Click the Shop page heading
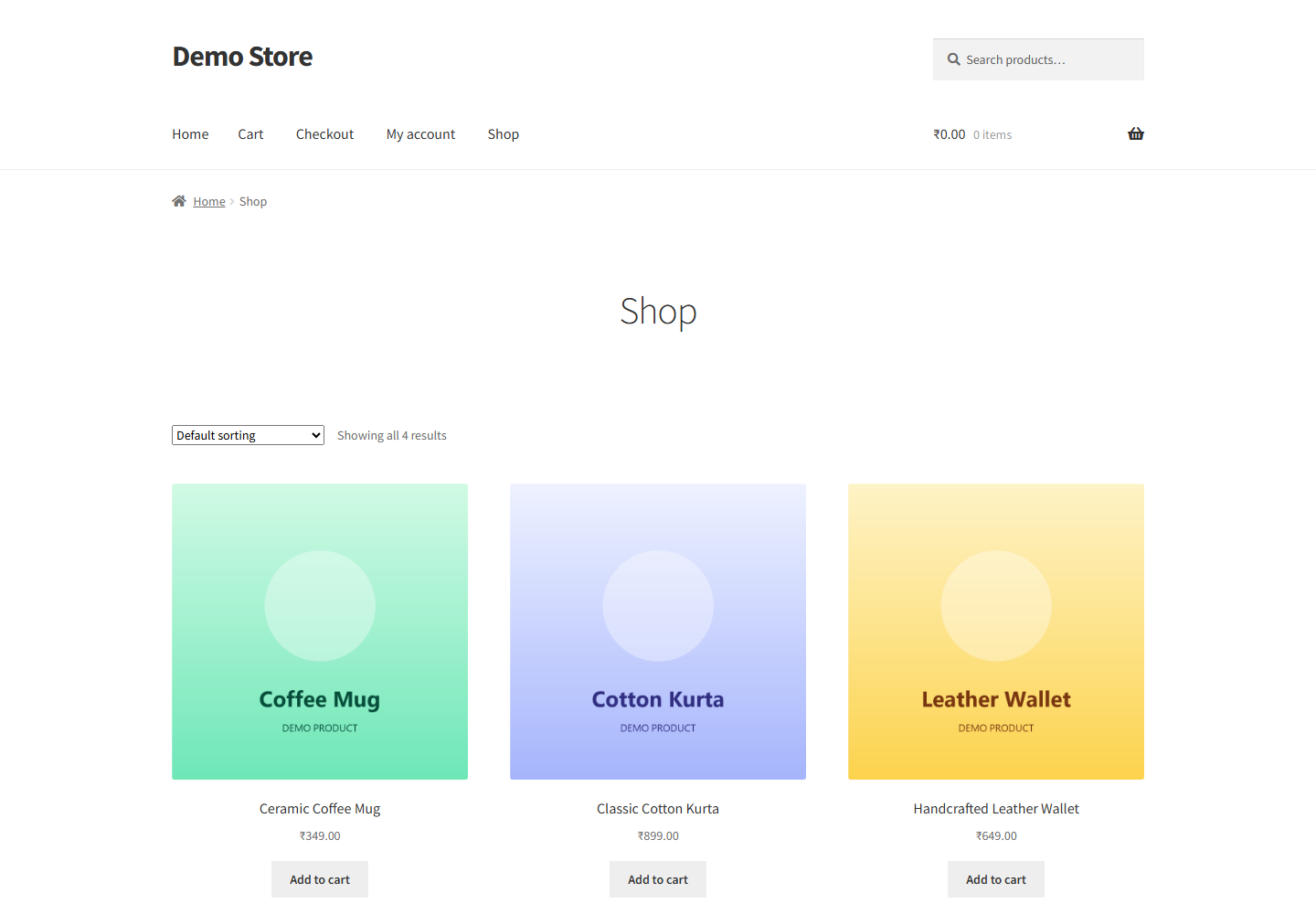The height and width of the screenshot is (914, 1316). point(658,312)
